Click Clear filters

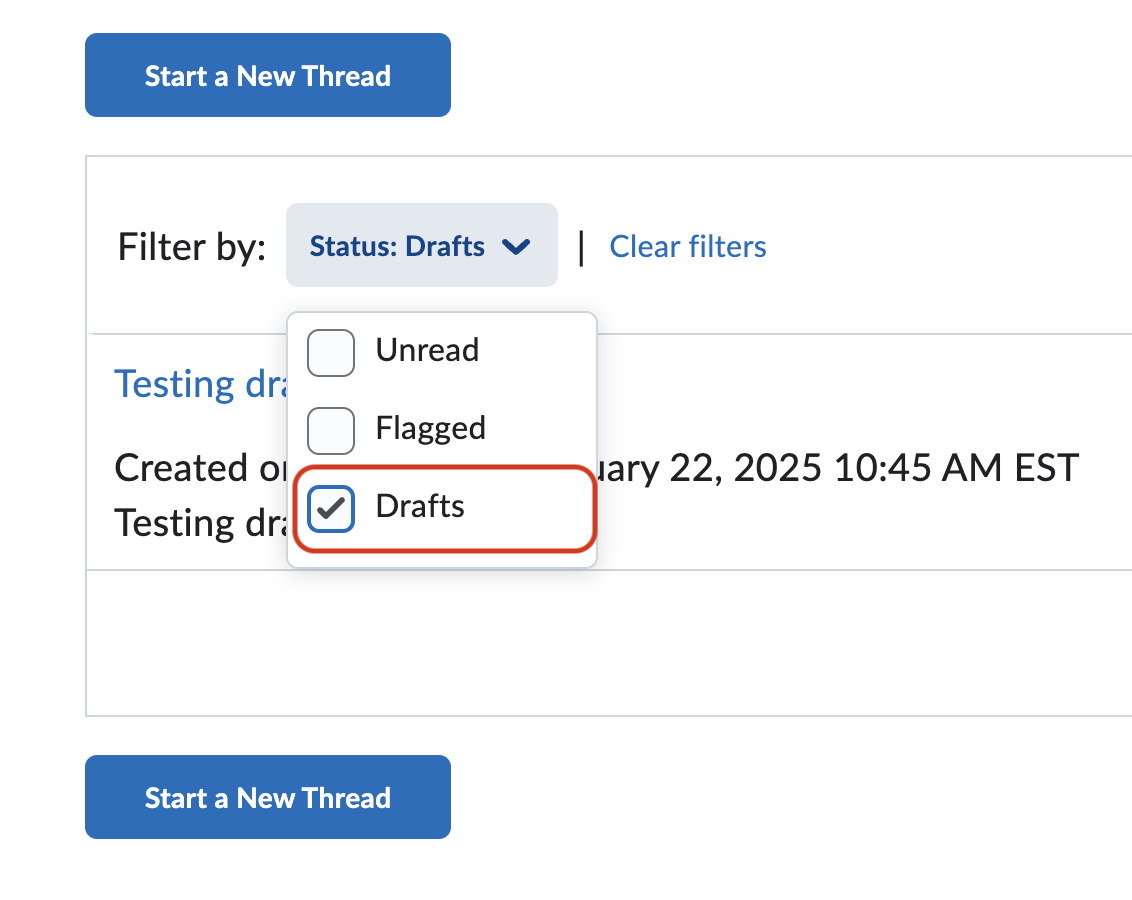(x=687, y=246)
